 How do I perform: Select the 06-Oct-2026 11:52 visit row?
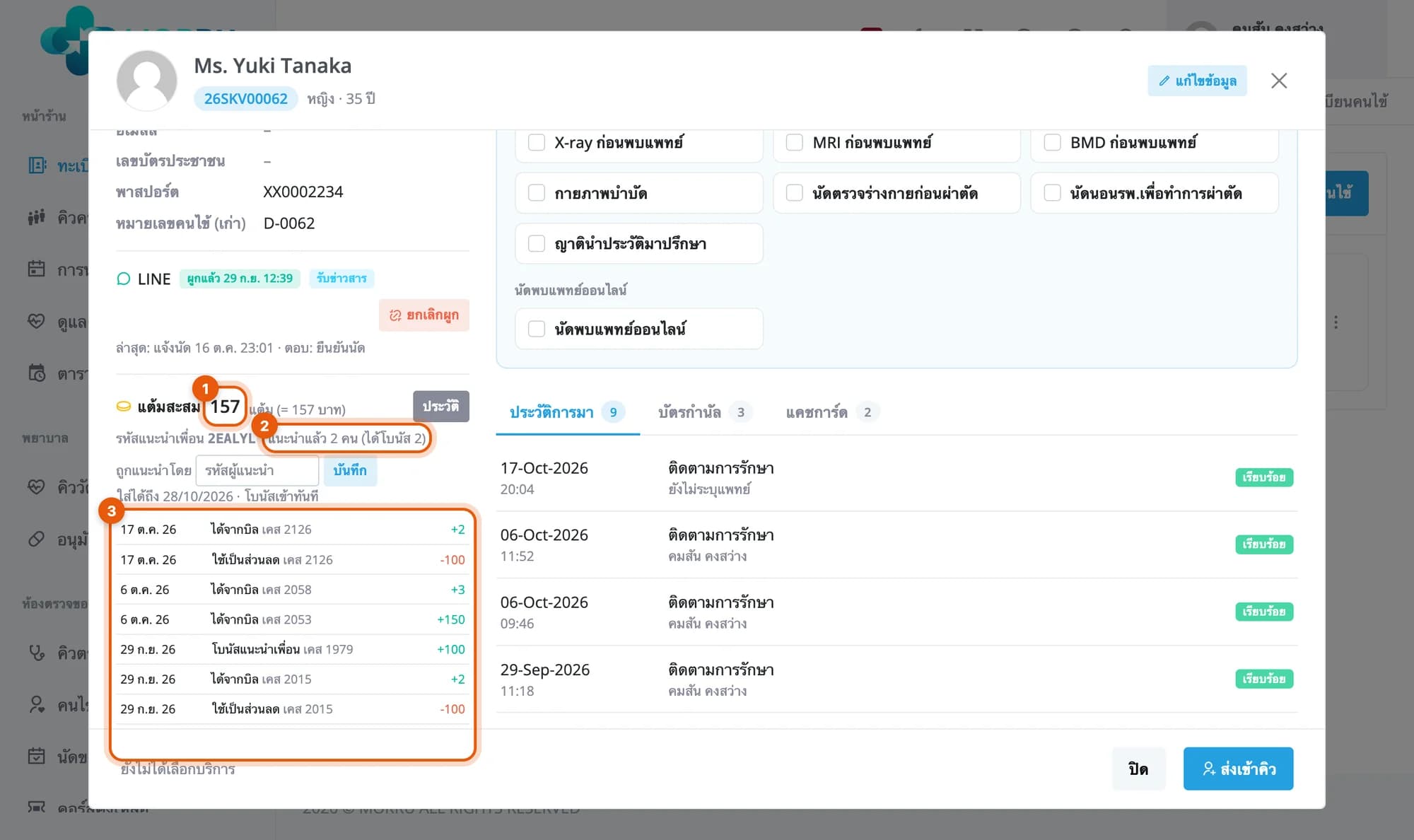pos(896,545)
